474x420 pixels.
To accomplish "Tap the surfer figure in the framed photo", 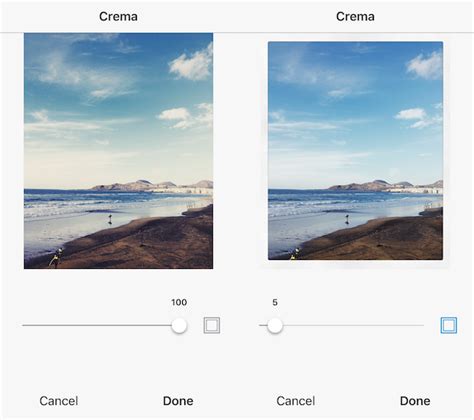I will click(347, 219).
